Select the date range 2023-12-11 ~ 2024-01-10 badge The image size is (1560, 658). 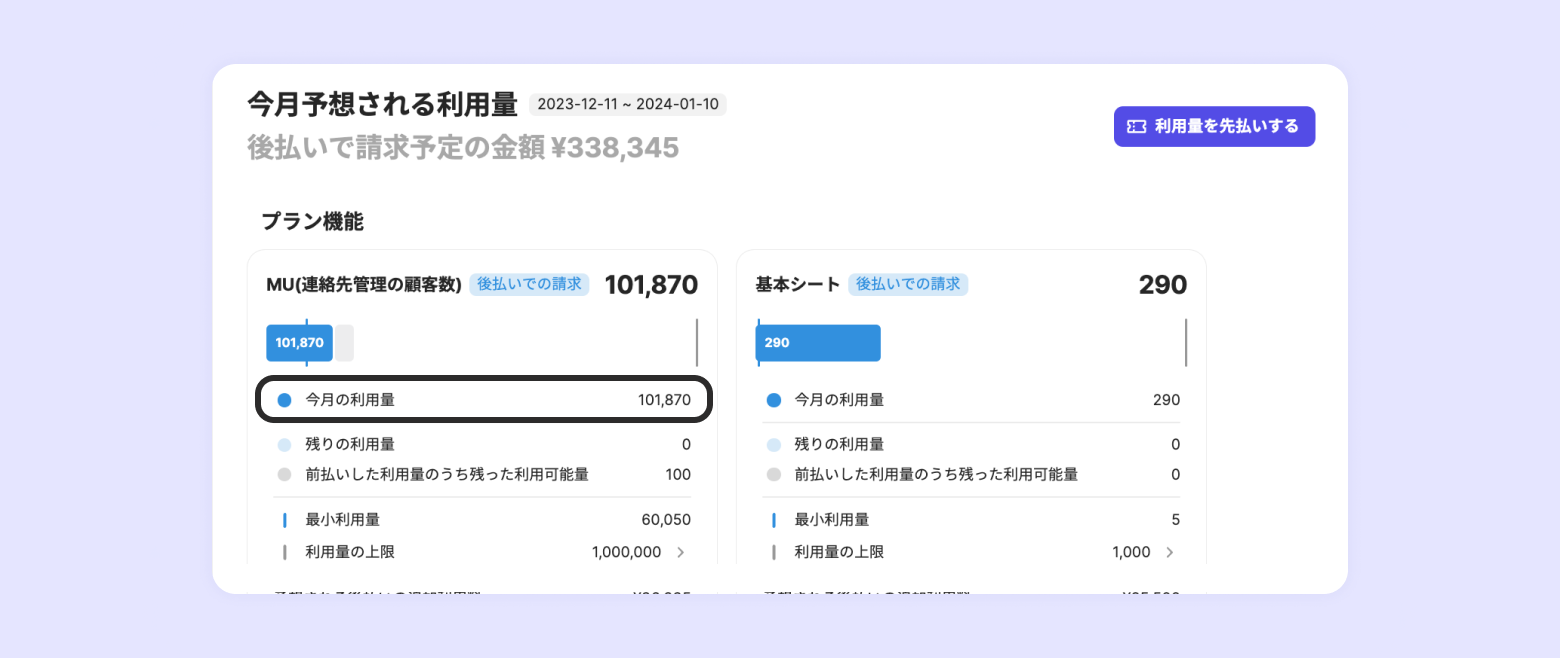(x=628, y=104)
